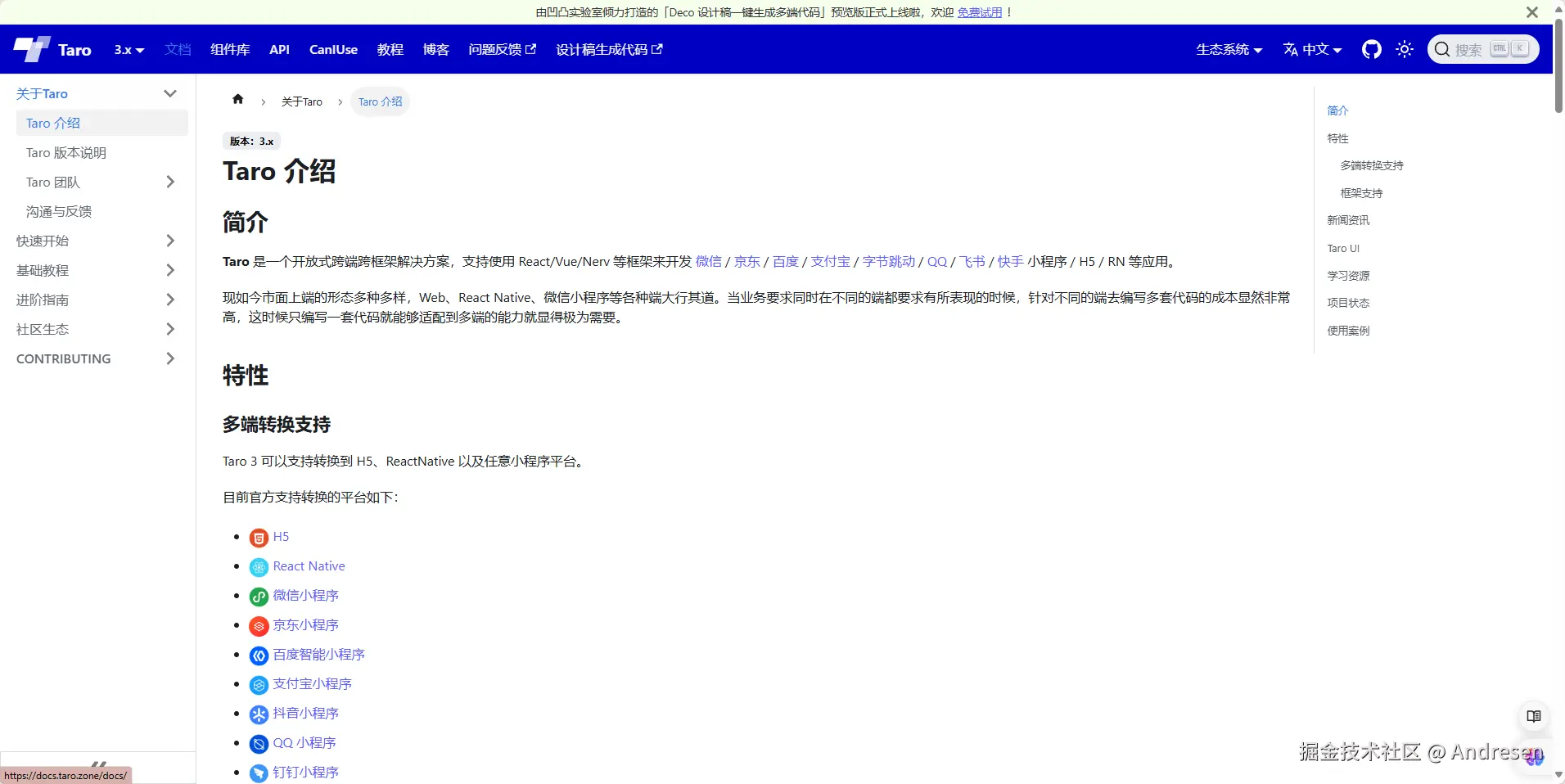Screen dimensions: 1565x784
Task: Open the 中文 language dropdown
Action: point(1313,50)
